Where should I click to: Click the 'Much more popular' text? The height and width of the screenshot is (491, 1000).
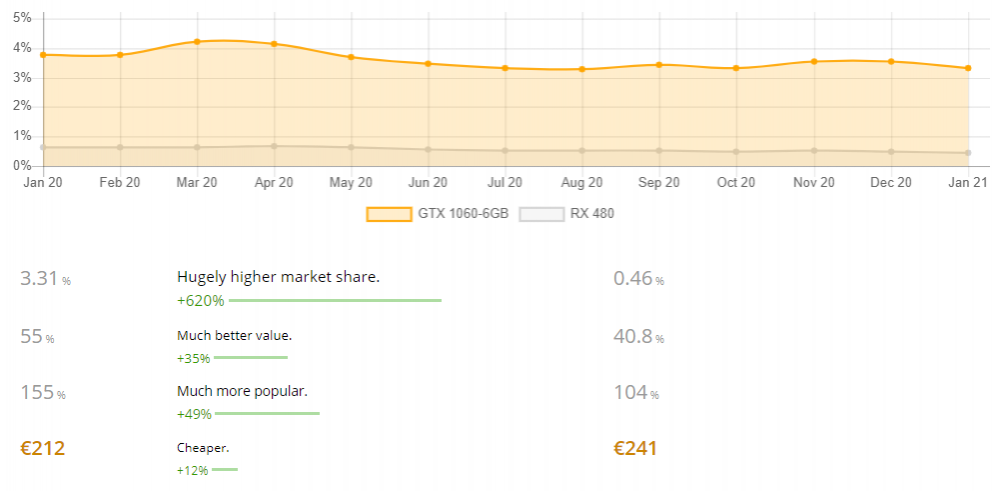pyautogui.click(x=242, y=391)
